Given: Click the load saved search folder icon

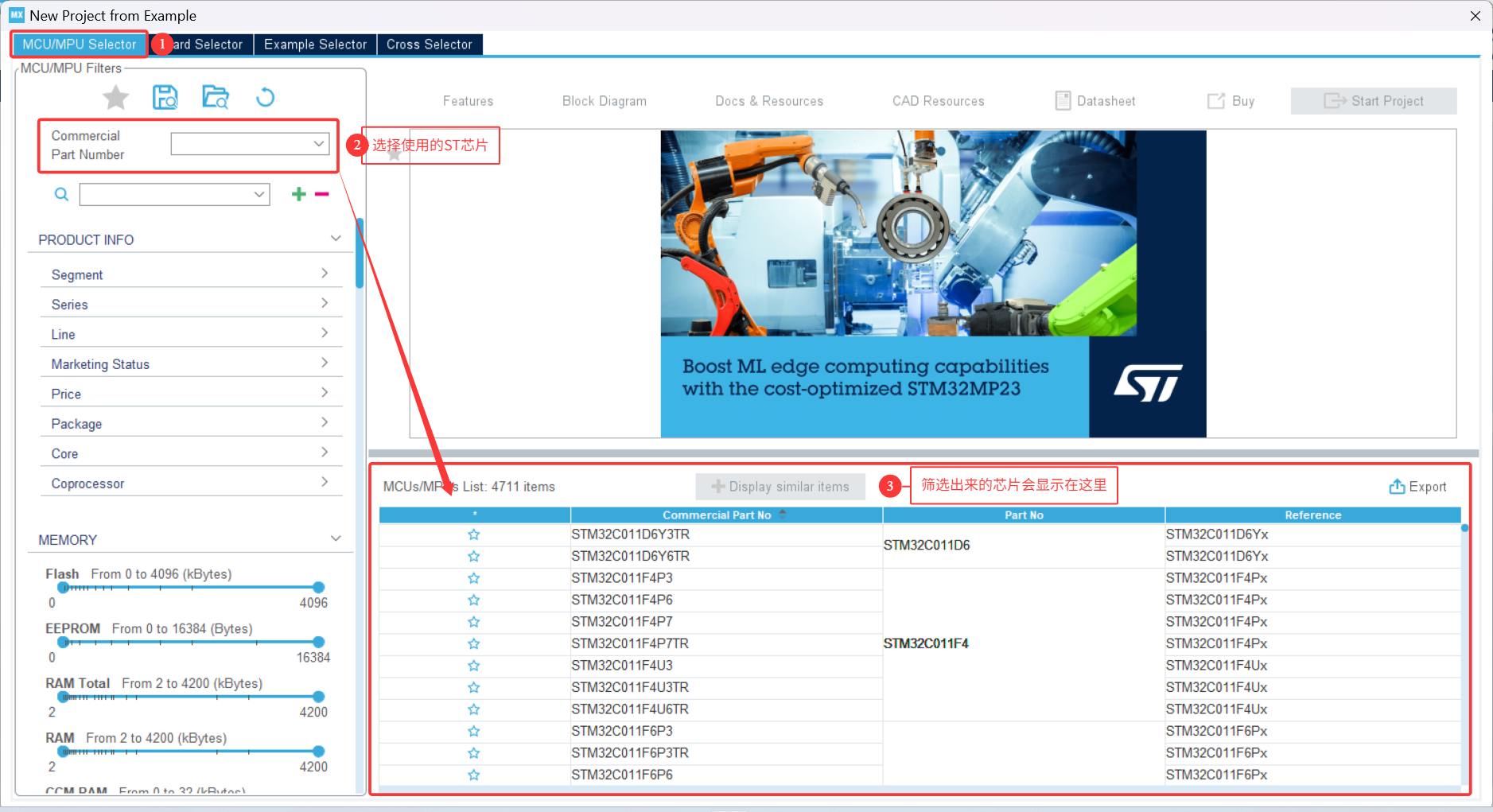Looking at the screenshot, I should [215, 98].
